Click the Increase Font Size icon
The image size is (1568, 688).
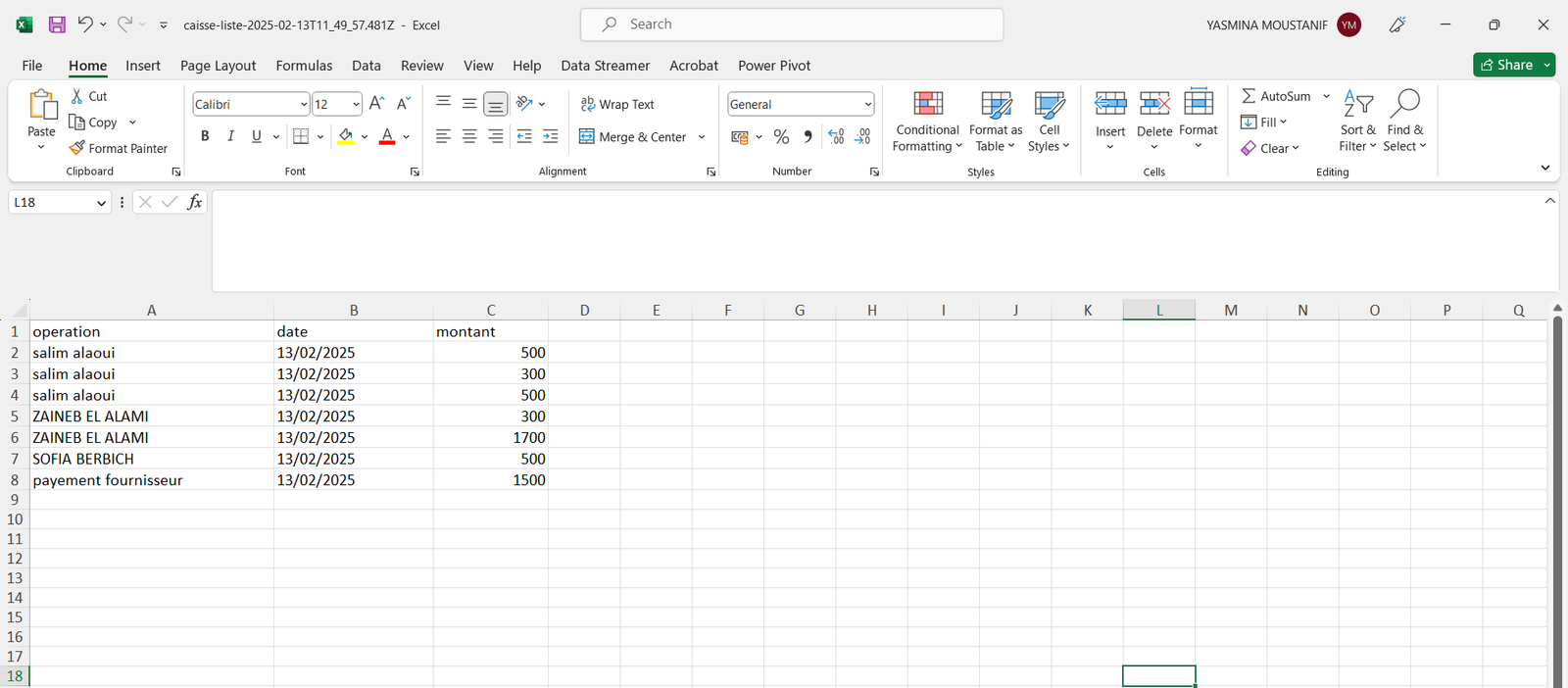point(376,104)
